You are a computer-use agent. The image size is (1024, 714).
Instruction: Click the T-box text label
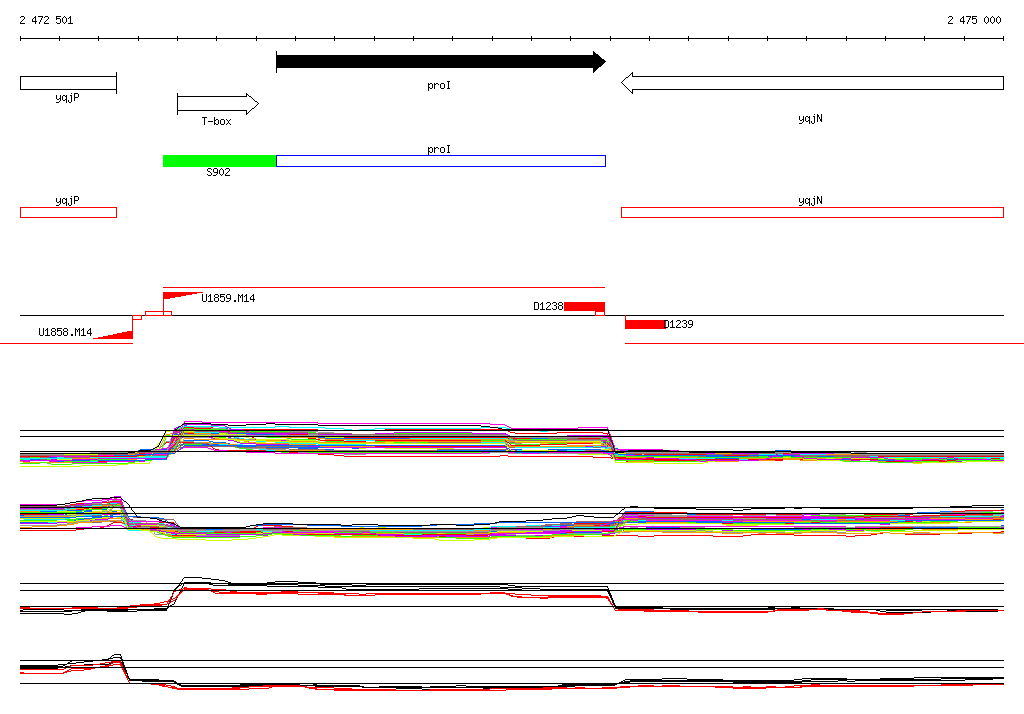pyautogui.click(x=216, y=121)
